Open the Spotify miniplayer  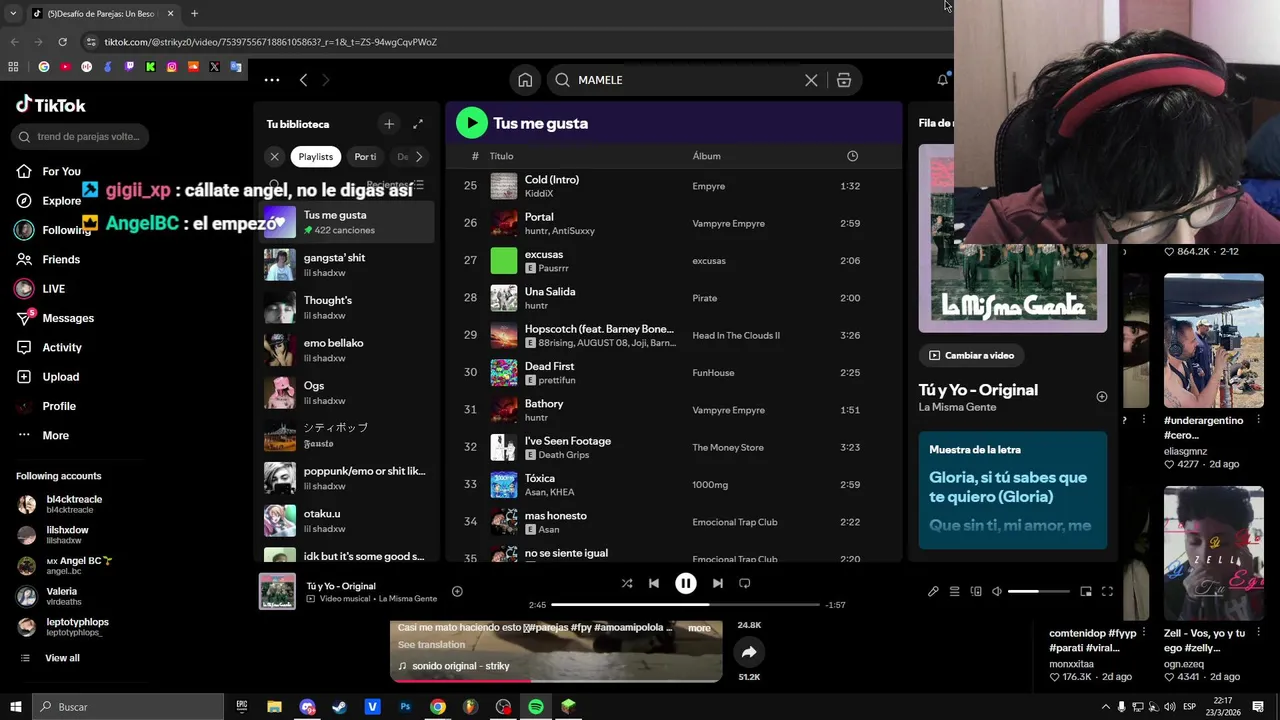(x=1086, y=591)
